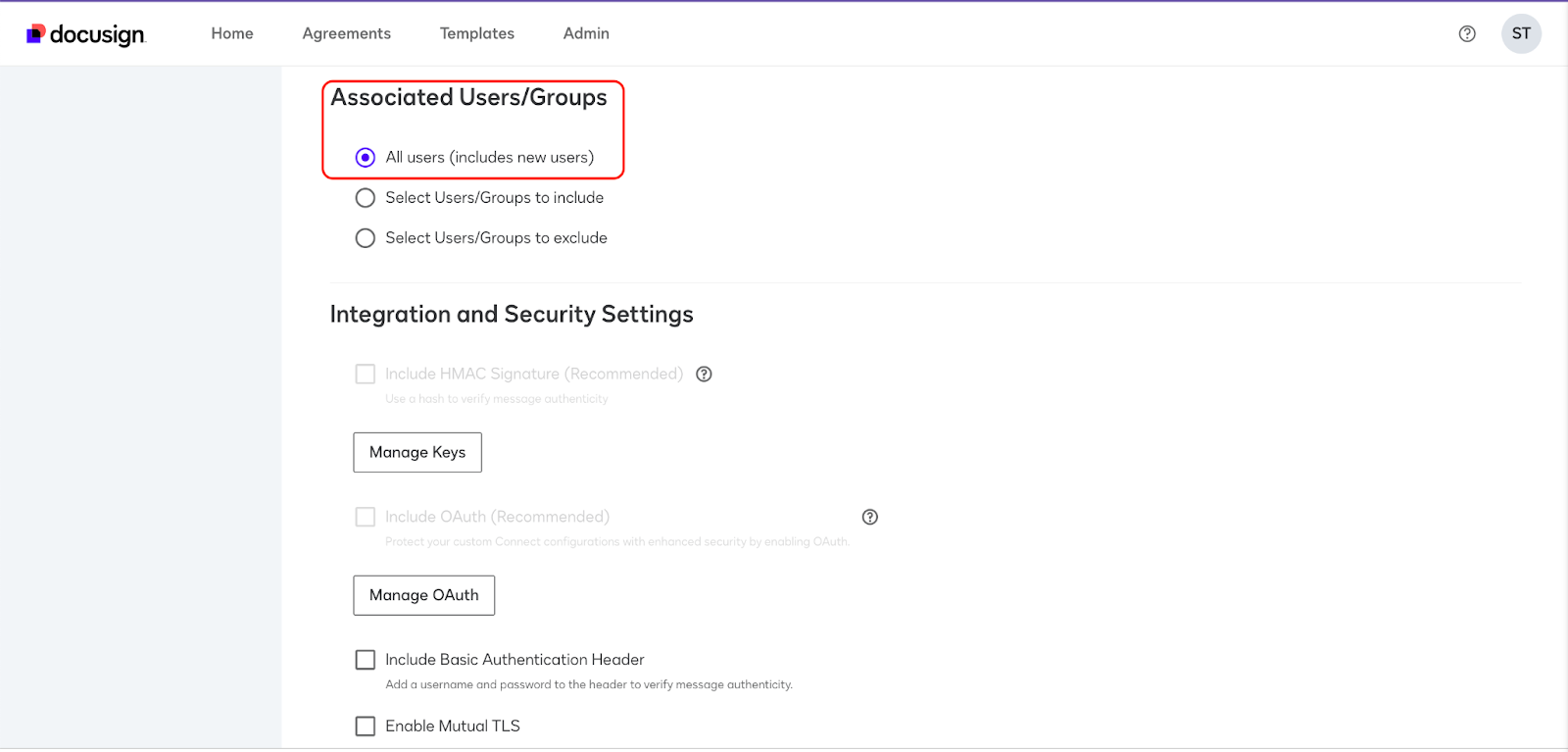The width and height of the screenshot is (1568, 752).
Task: Open the ST user profile avatar
Action: click(1521, 34)
